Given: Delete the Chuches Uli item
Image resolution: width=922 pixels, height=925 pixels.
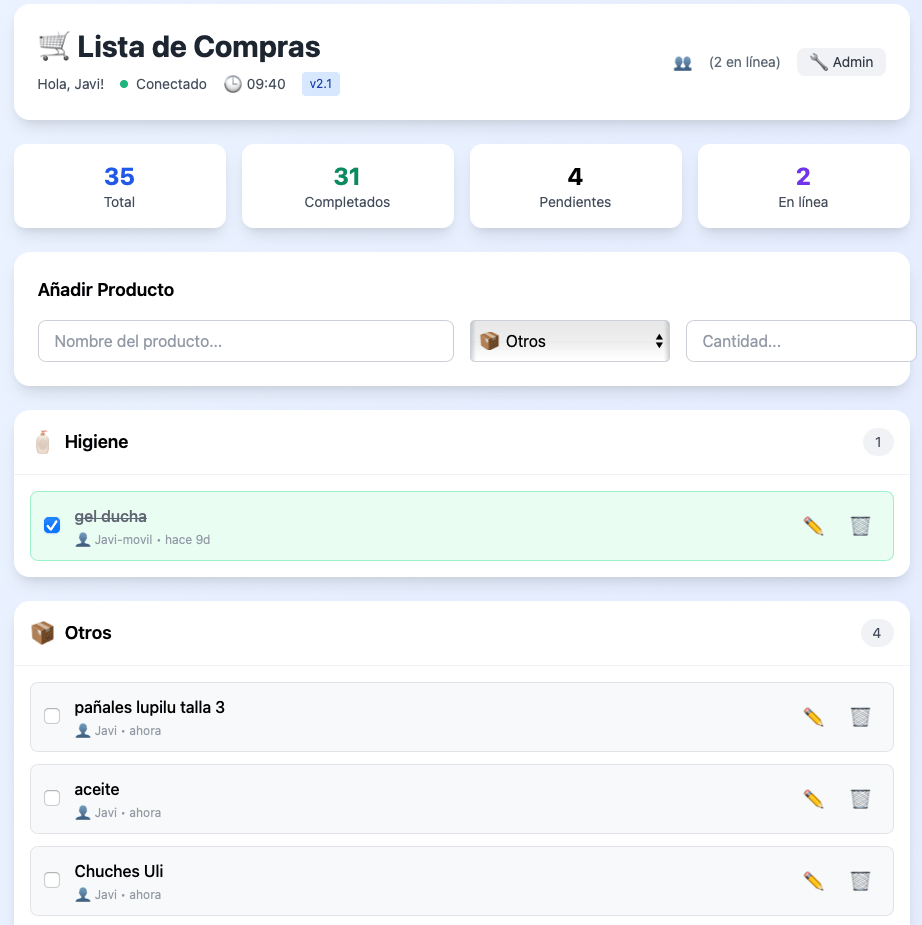Looking at the screenshot, I should click(x=860, y=881).
